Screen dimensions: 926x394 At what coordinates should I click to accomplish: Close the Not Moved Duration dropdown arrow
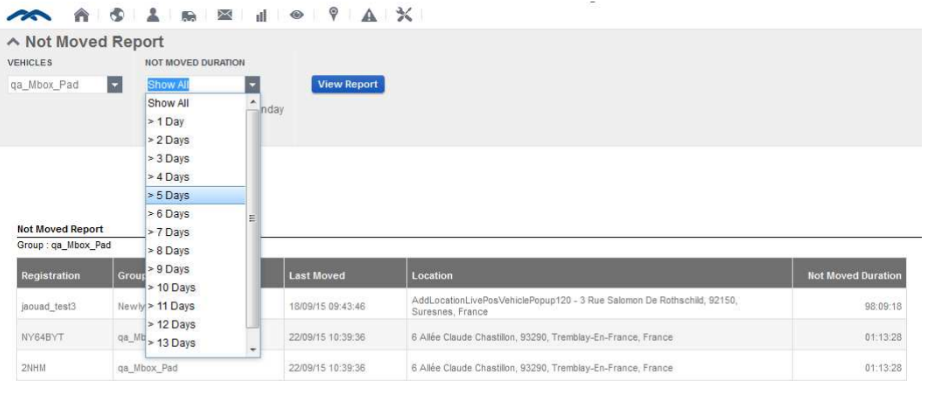coord(252,85)
